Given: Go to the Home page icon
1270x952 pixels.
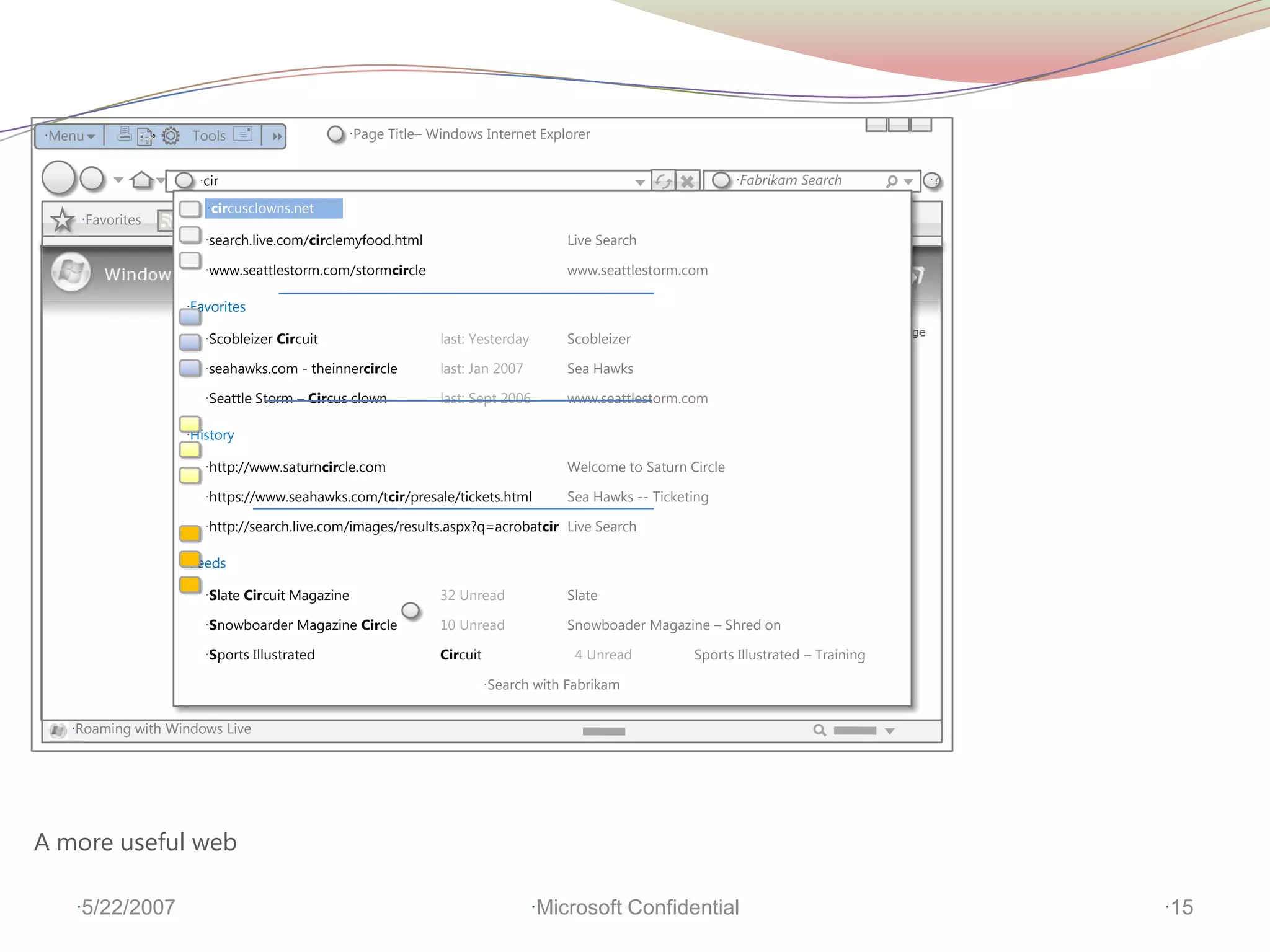Looking at the screenshot, I should click(142, 180).
